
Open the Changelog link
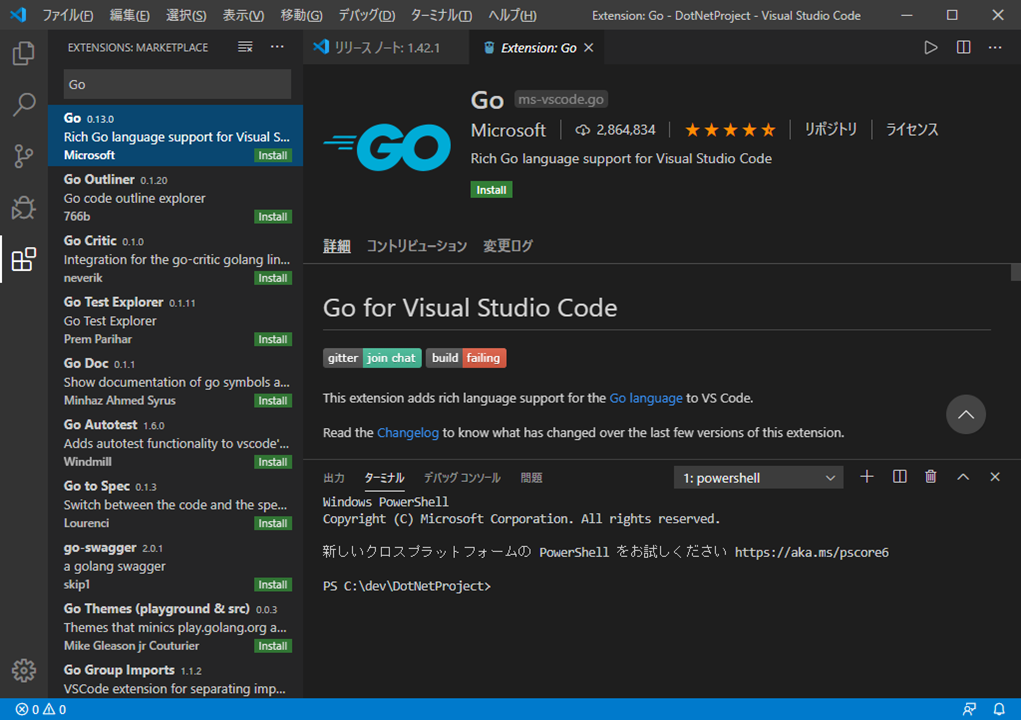click(408, 432)
